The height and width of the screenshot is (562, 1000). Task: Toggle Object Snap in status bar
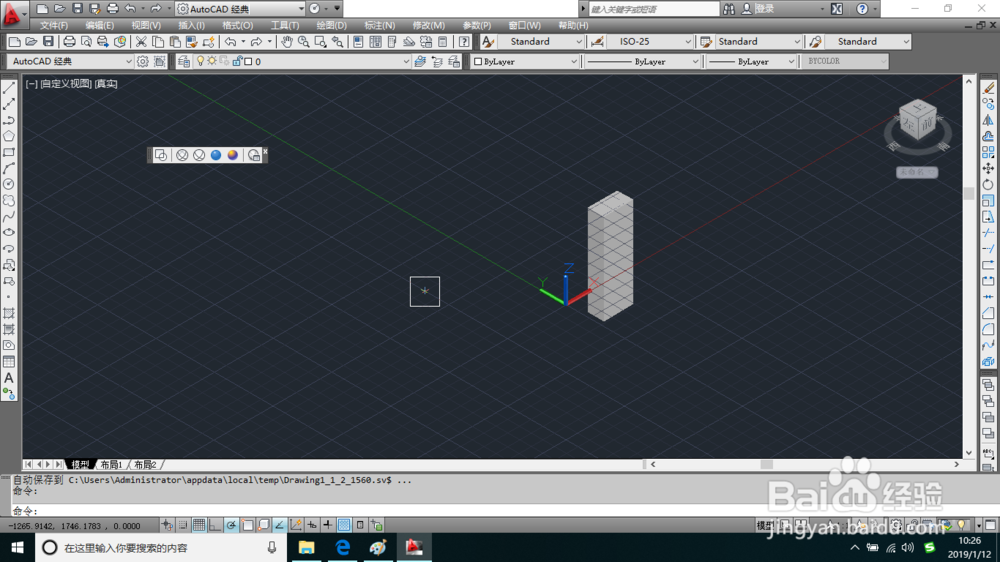point(247,525)
